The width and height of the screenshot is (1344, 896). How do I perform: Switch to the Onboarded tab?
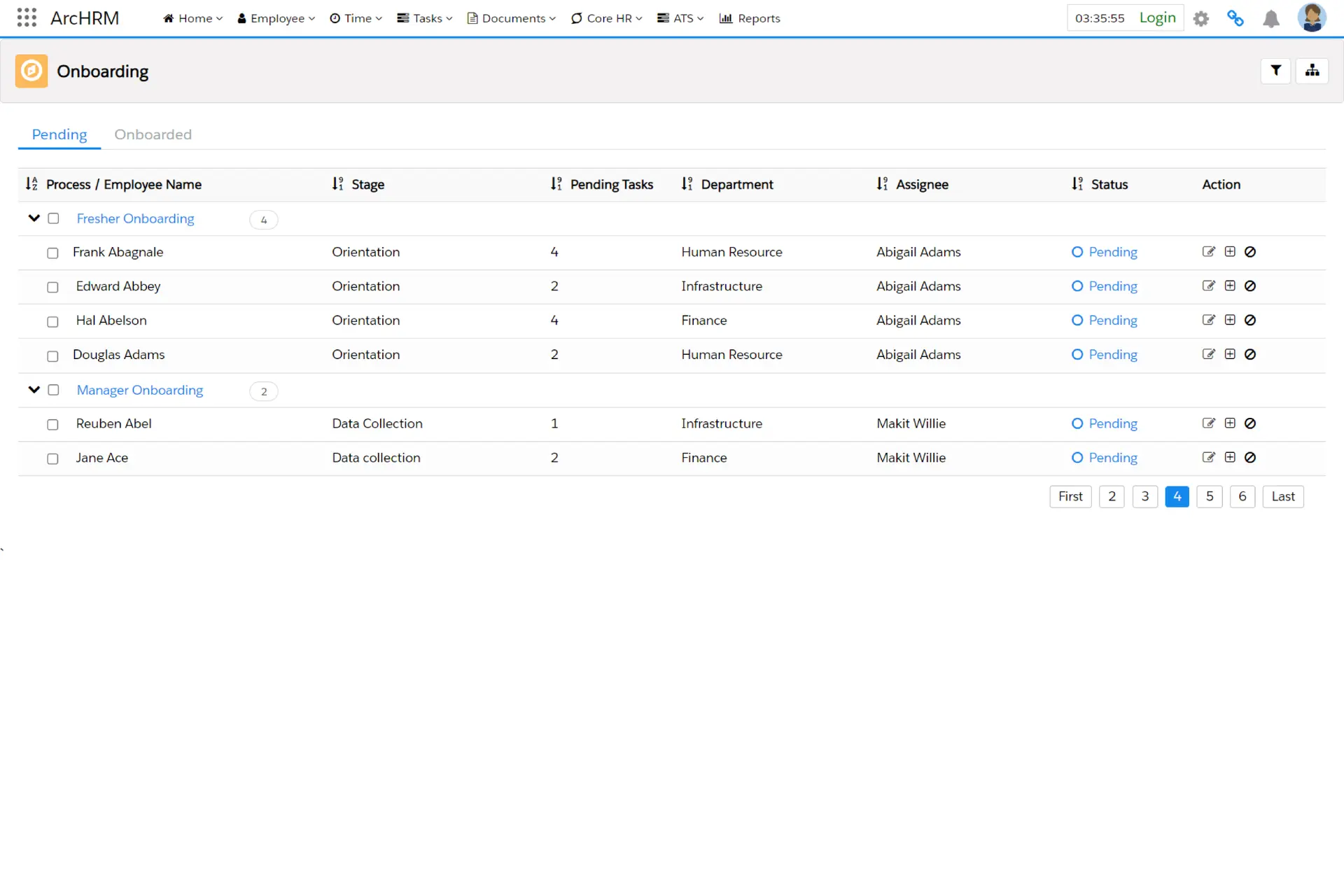point(153,134)
